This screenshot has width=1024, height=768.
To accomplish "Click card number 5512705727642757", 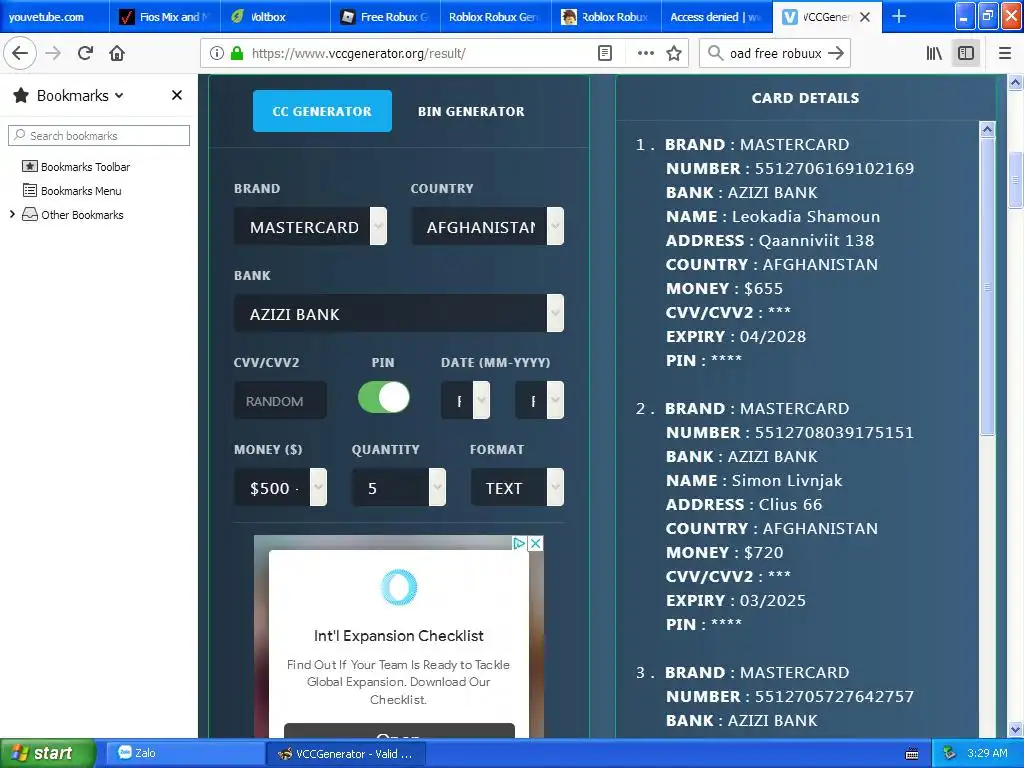I will pos(834,696).
